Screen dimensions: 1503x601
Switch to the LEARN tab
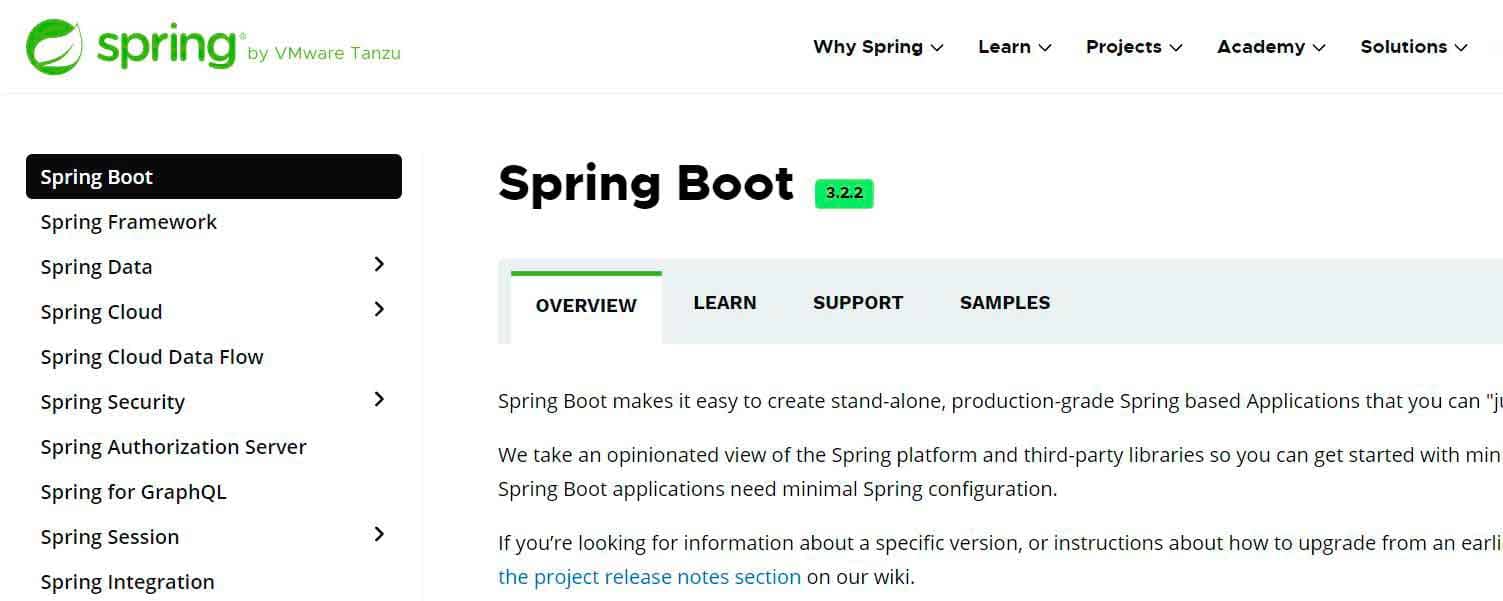point(725,303)
